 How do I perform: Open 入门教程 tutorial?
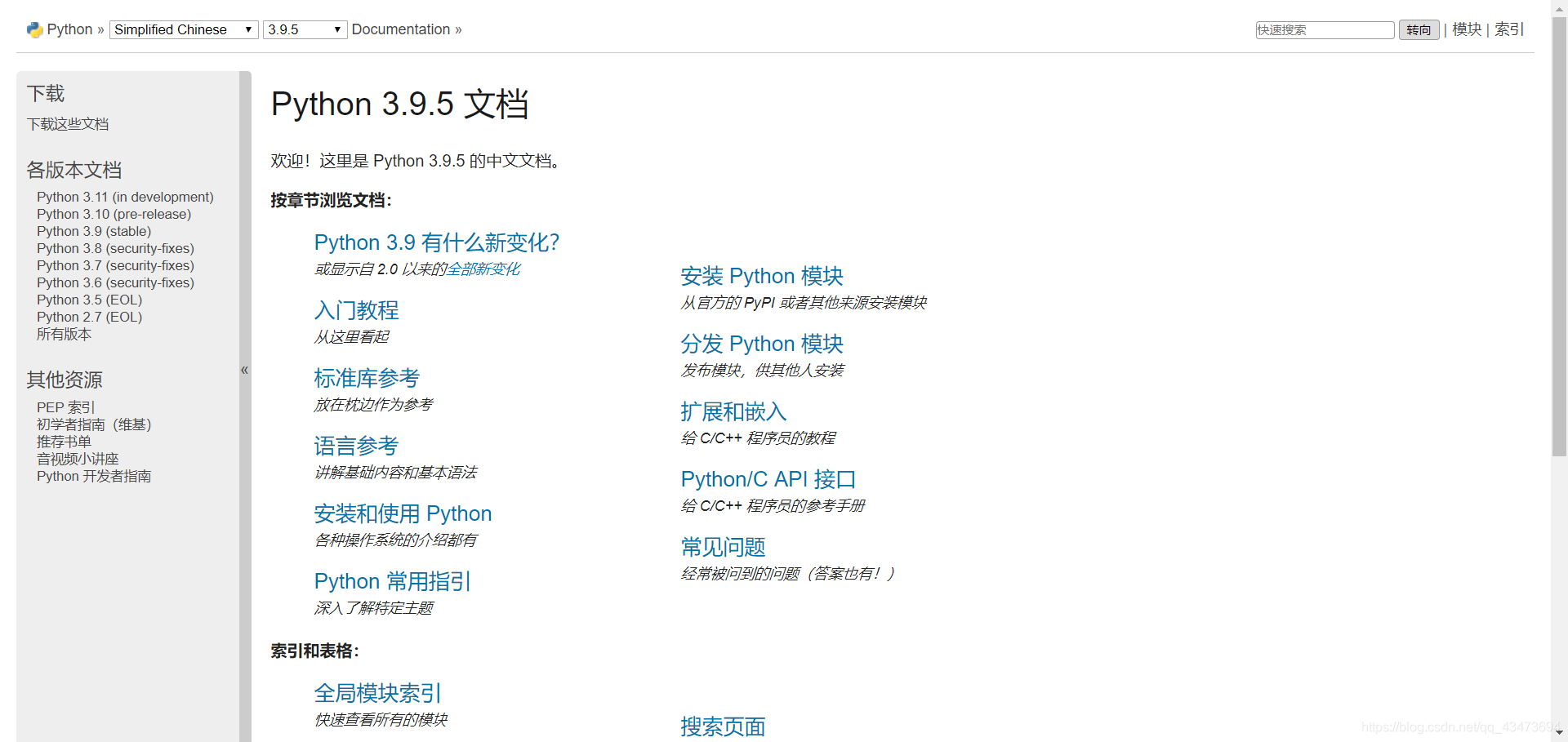click(357, 310)
